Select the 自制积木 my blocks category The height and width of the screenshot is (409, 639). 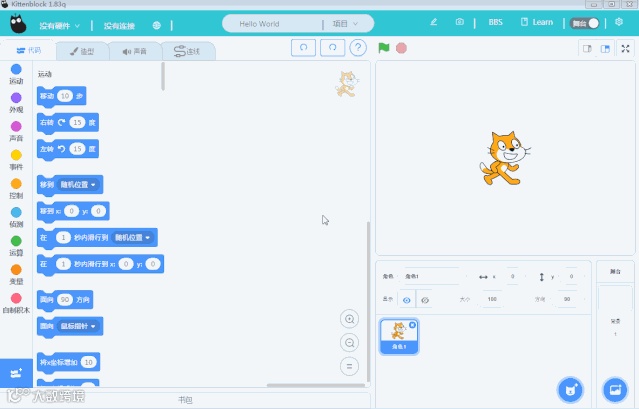[x=16, y=303]
